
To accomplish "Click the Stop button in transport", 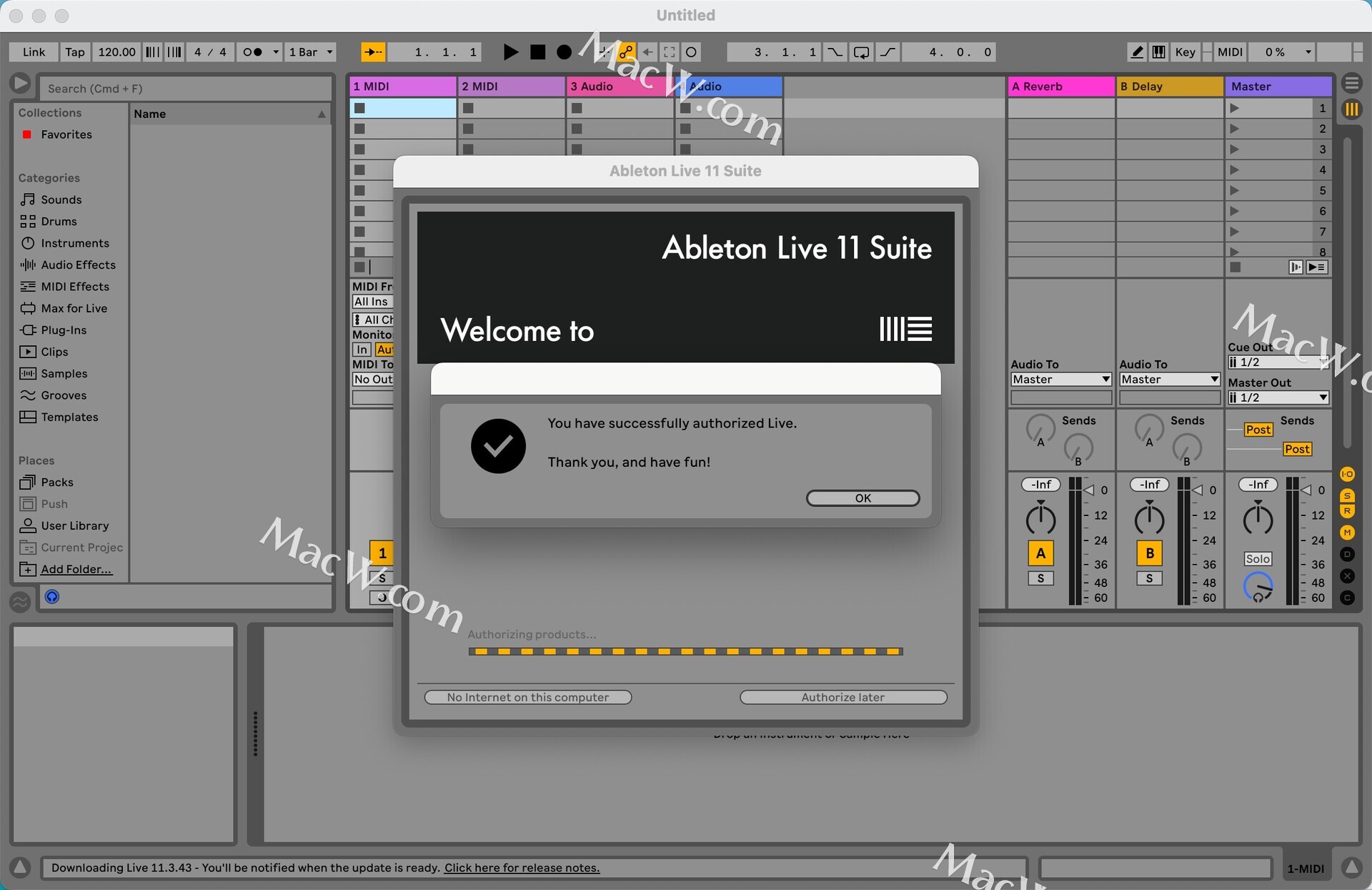I will (538, 52).
